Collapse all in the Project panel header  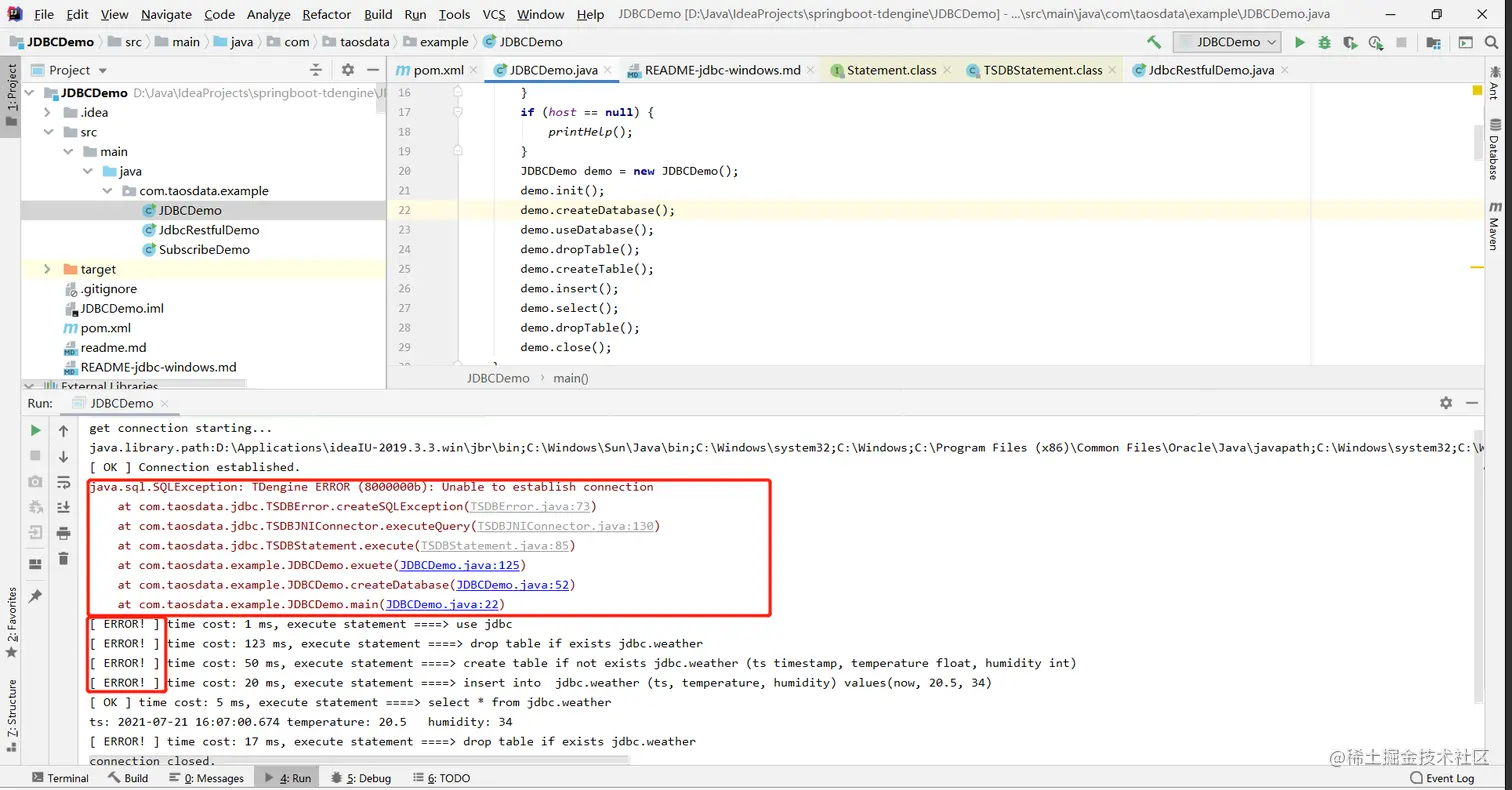tap(316, 70)
